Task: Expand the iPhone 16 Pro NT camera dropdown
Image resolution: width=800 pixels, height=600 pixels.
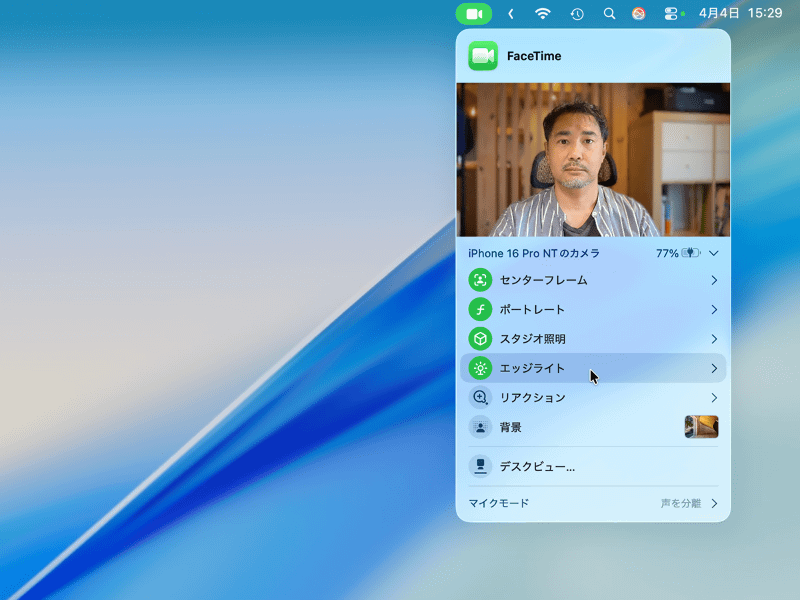Action: click(x=713, y=253)
